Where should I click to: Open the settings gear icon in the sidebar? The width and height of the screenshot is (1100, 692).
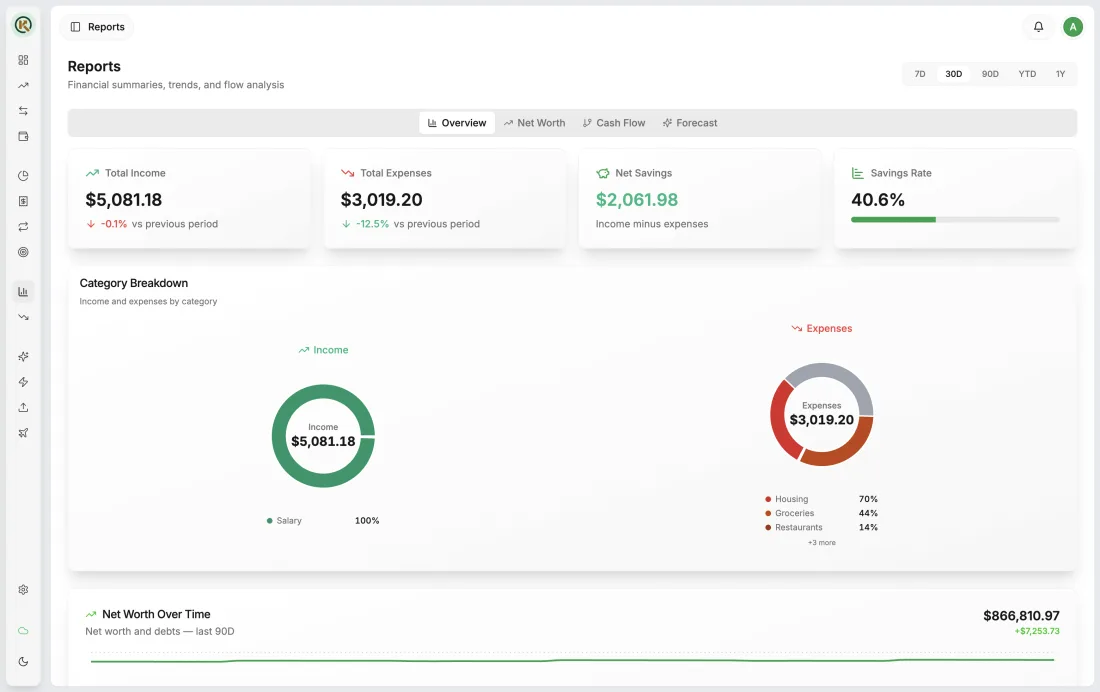coord(23,590)
